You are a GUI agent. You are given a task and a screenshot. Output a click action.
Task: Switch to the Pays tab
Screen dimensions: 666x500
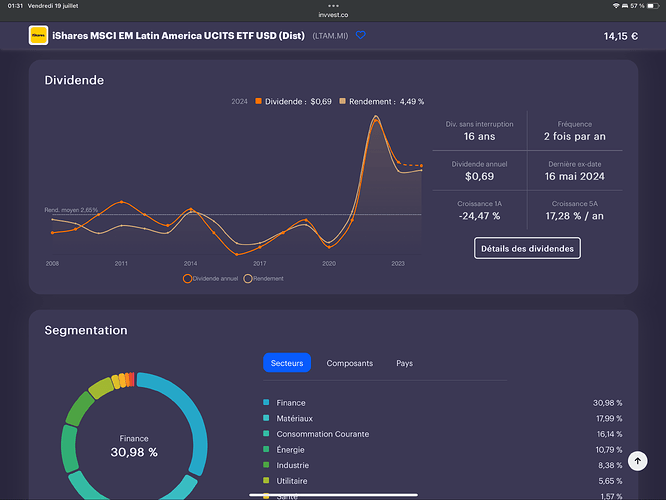point(404,363)
